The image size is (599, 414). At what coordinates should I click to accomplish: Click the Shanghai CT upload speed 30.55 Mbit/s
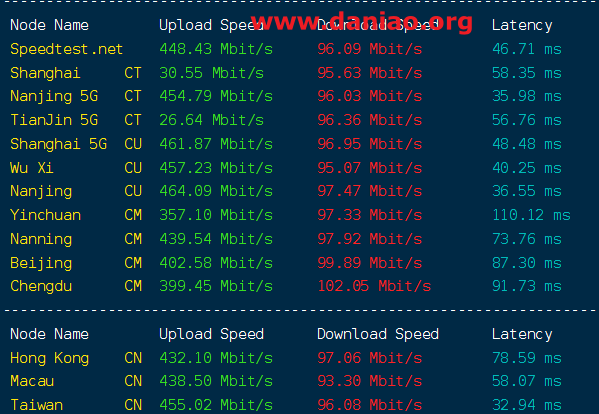(x=212, y=73)
